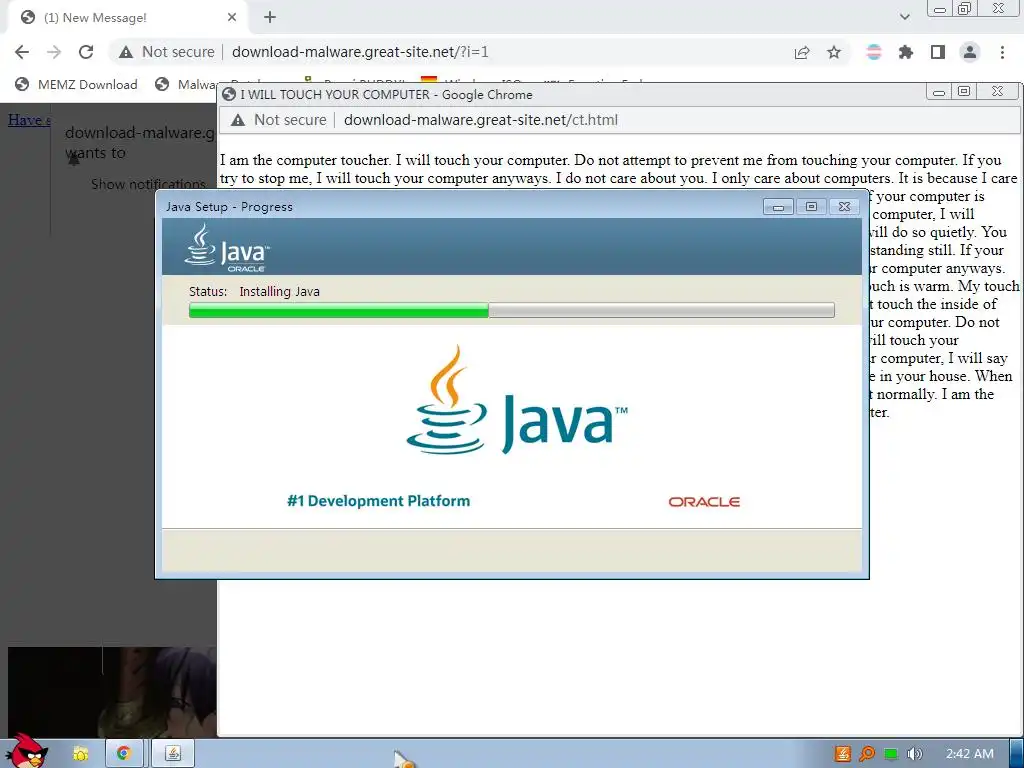Click the Not secure warning in main address bar
Viewport: 1024px width, 768px height.
click(167, 52)
